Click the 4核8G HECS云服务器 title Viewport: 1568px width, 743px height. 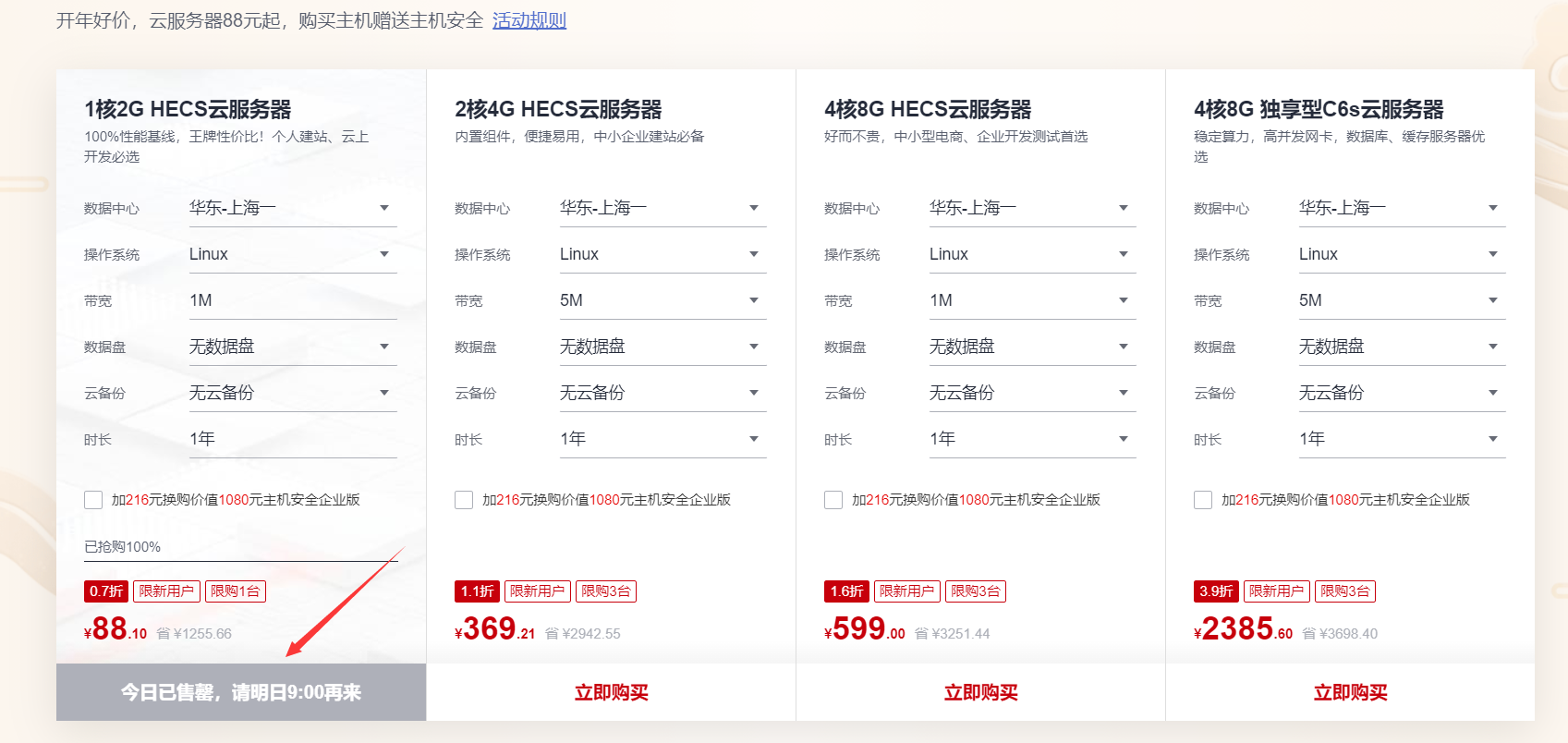tap(928, 110)
